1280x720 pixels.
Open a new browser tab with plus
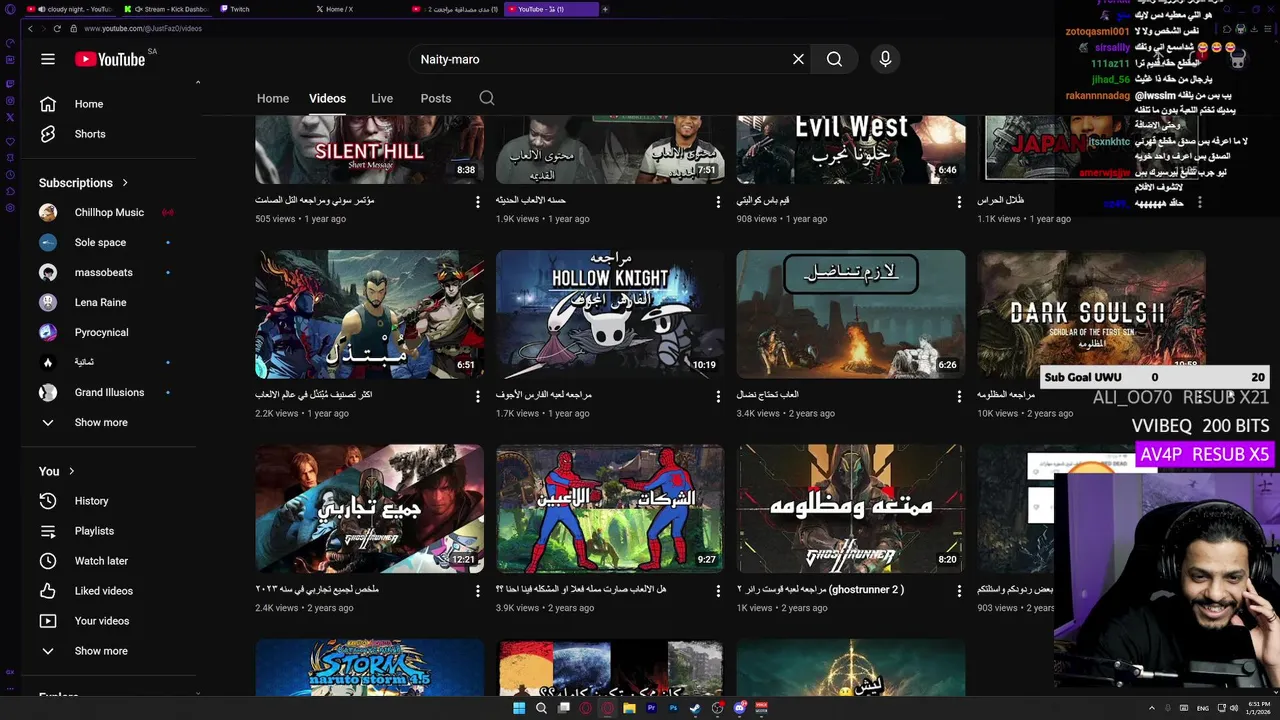pos(605,9)
